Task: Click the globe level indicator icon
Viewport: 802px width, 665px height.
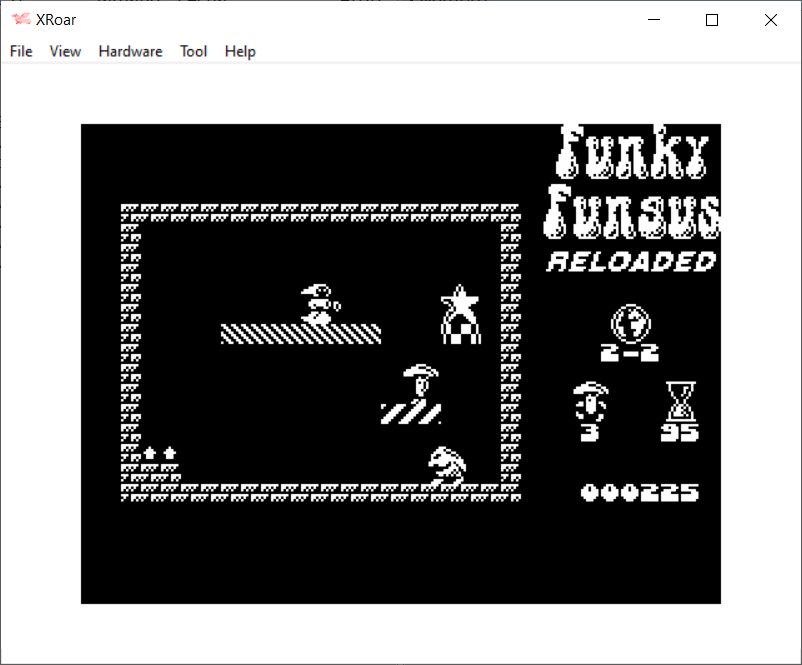Action: click(630, 323)
